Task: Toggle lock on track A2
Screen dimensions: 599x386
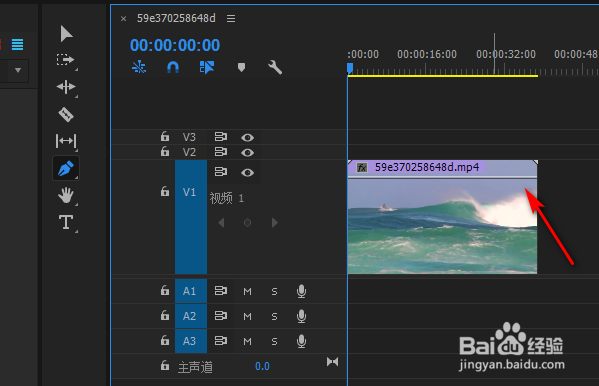Action: pos(165,315)
